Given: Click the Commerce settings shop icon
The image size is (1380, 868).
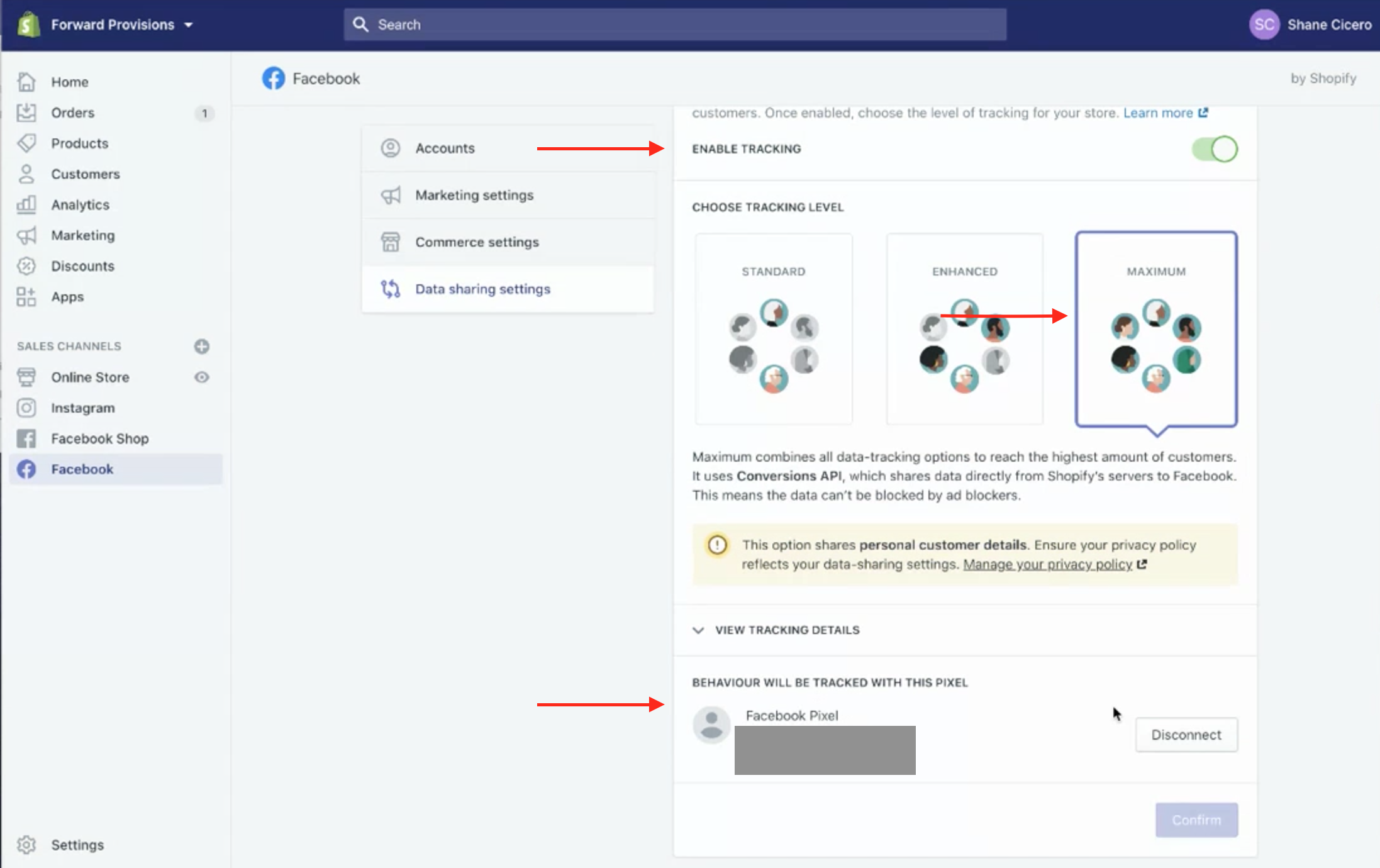Looking at the screenshot, I should click(x=391, y=242).
